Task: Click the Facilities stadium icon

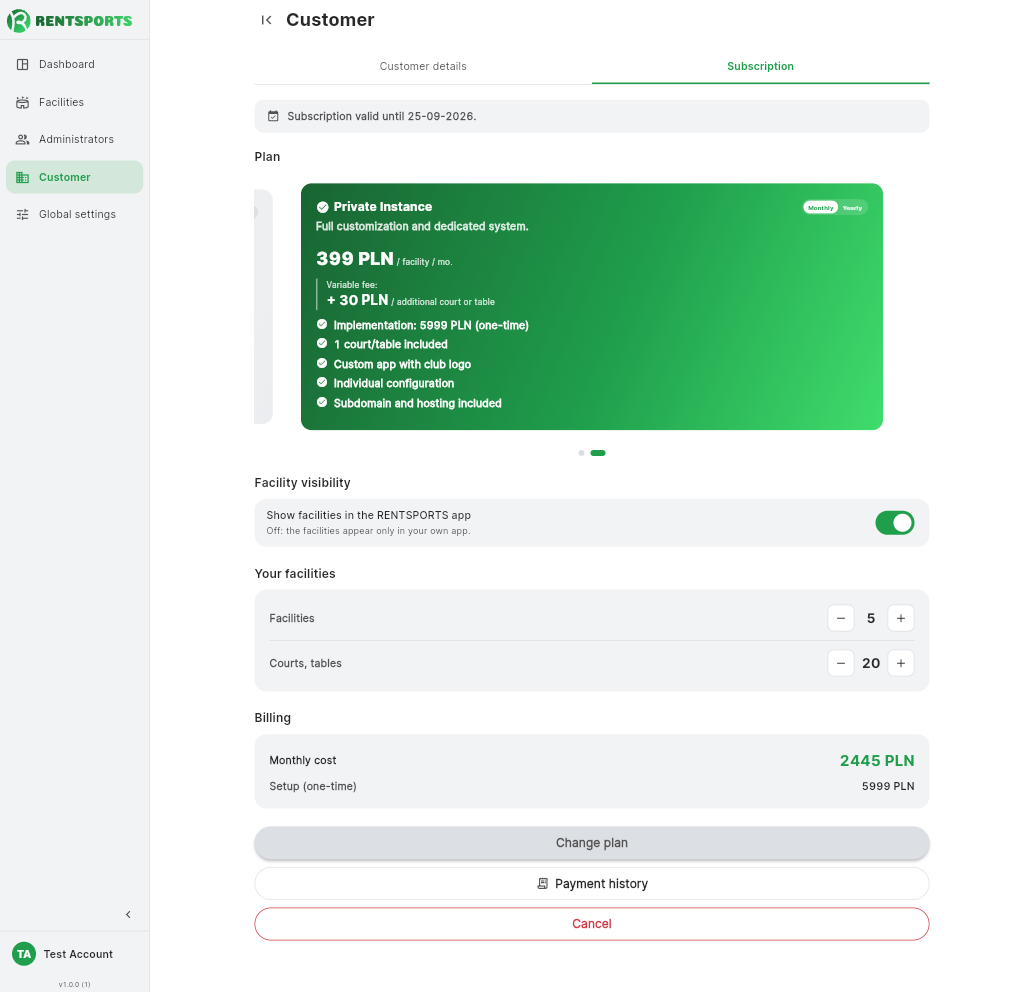Action: (x=22, y=102)
